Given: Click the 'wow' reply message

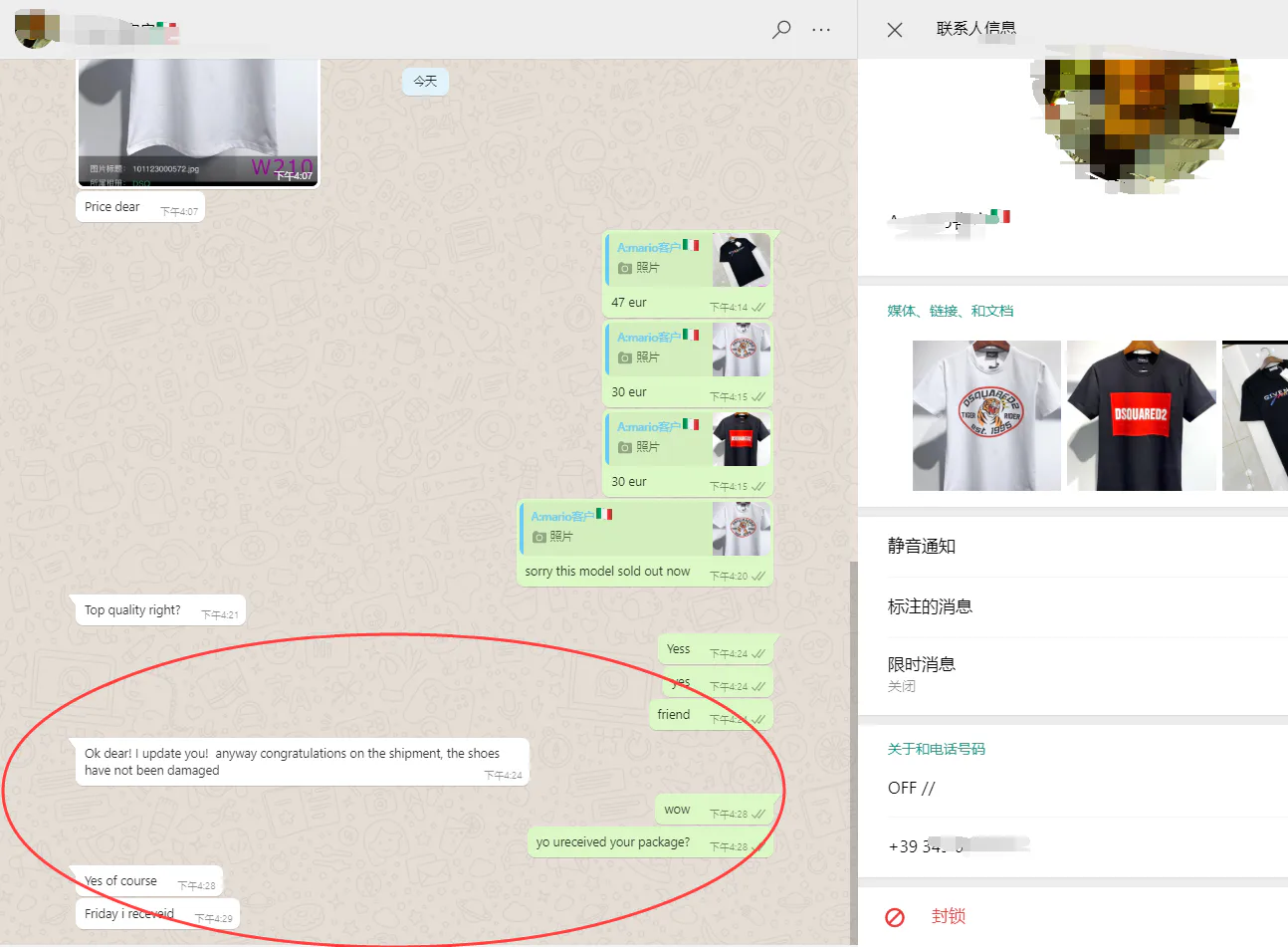Looking at the screenshot, I should 715,810.
